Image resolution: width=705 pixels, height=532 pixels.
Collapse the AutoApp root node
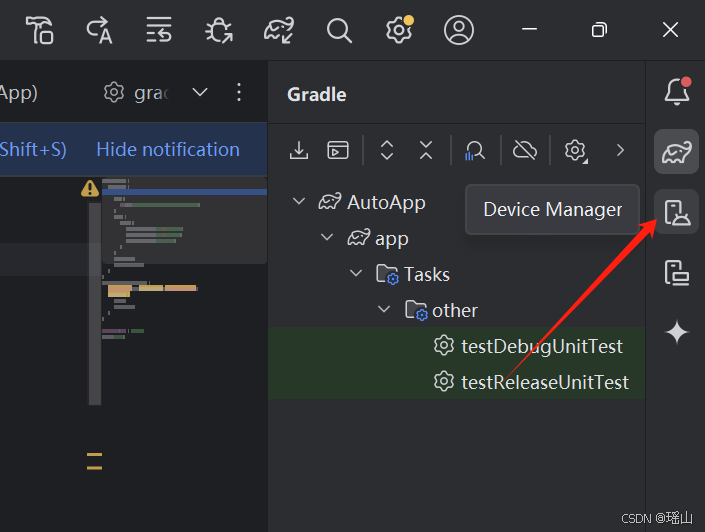point(299,201)
